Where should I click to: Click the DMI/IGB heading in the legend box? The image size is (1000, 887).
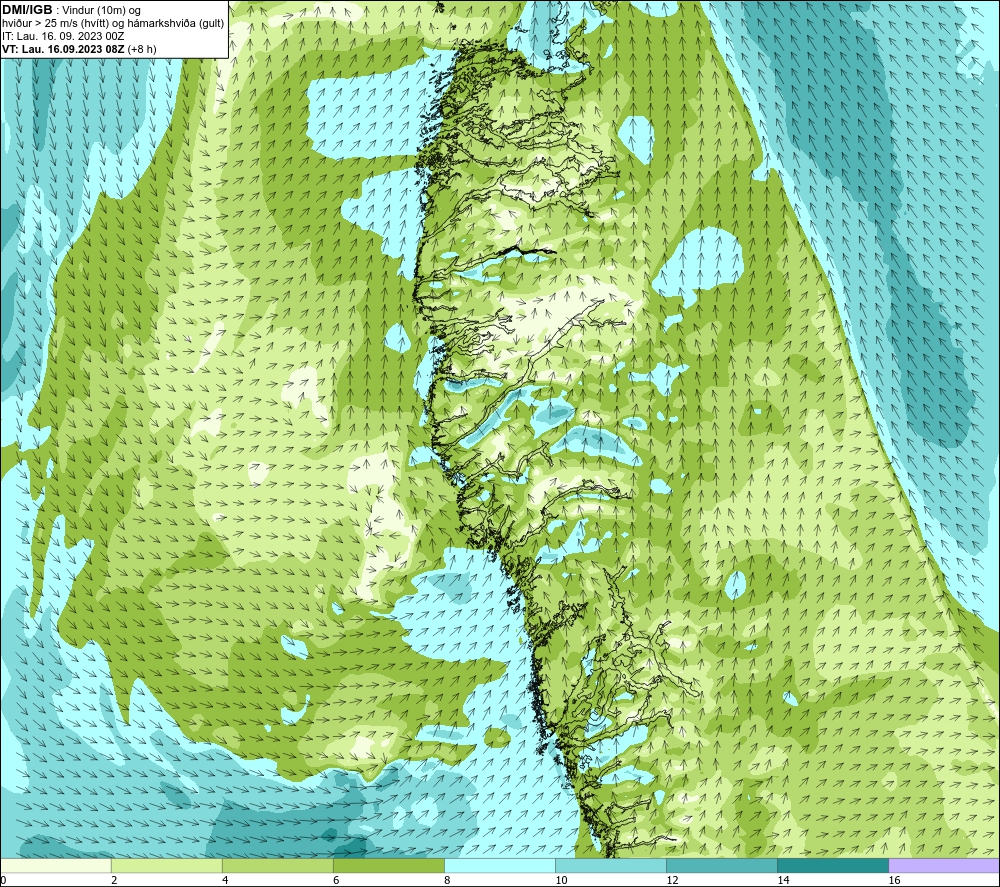click(x=27, y=10)
